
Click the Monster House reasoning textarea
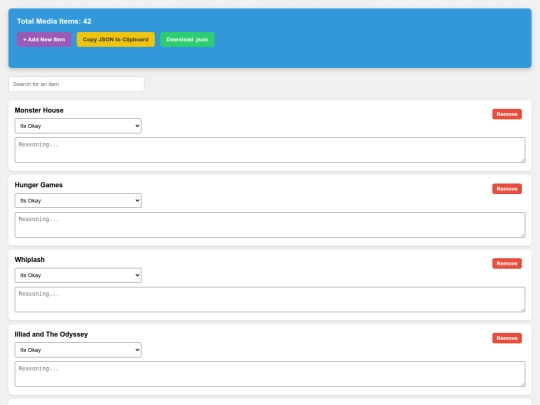(x=270, y=150)
